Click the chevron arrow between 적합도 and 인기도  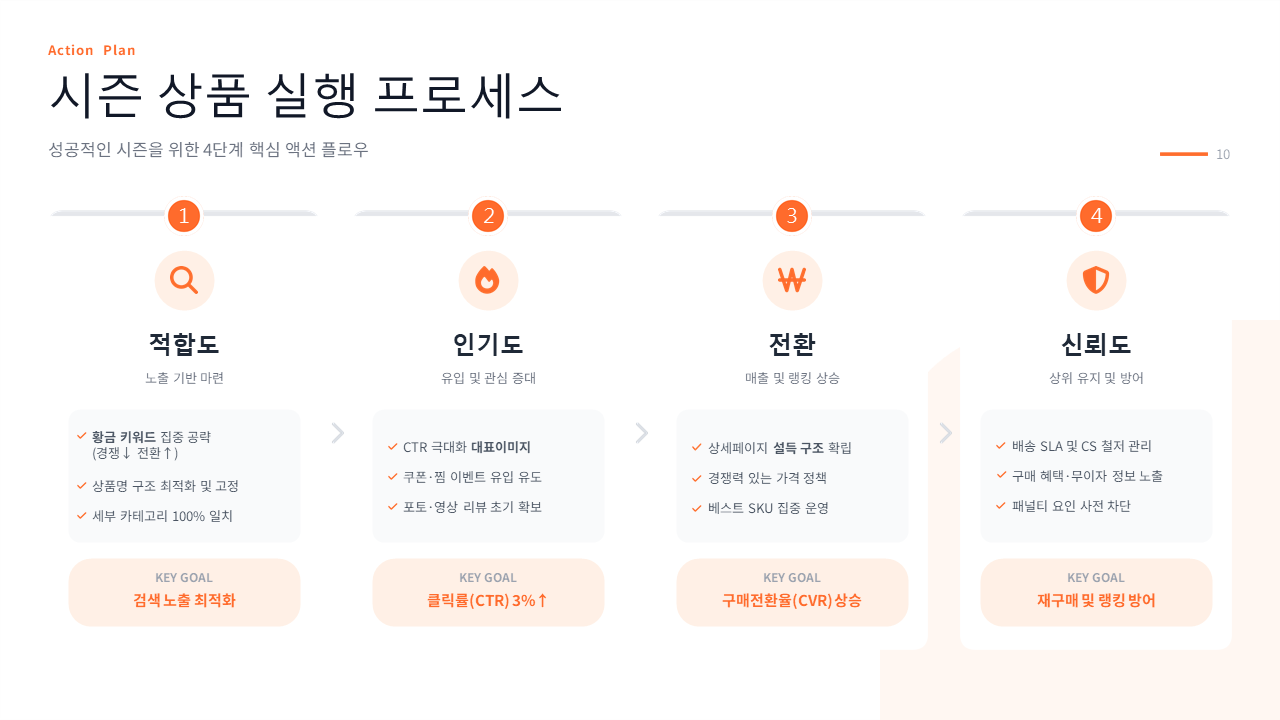point(338,433)
